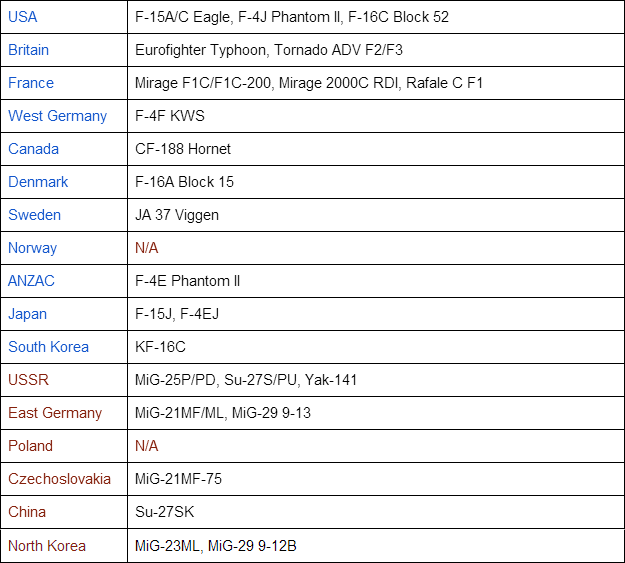Select the East Germany link

pyautogui.click(x=55, y=413)
